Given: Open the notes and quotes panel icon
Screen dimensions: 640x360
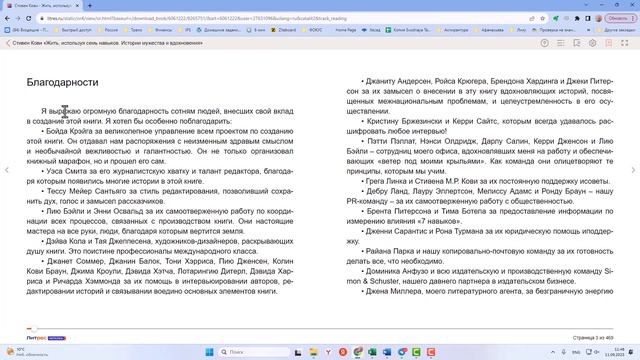Looking at the screenshot, I should pyautogui.click(x=577, y=43).
